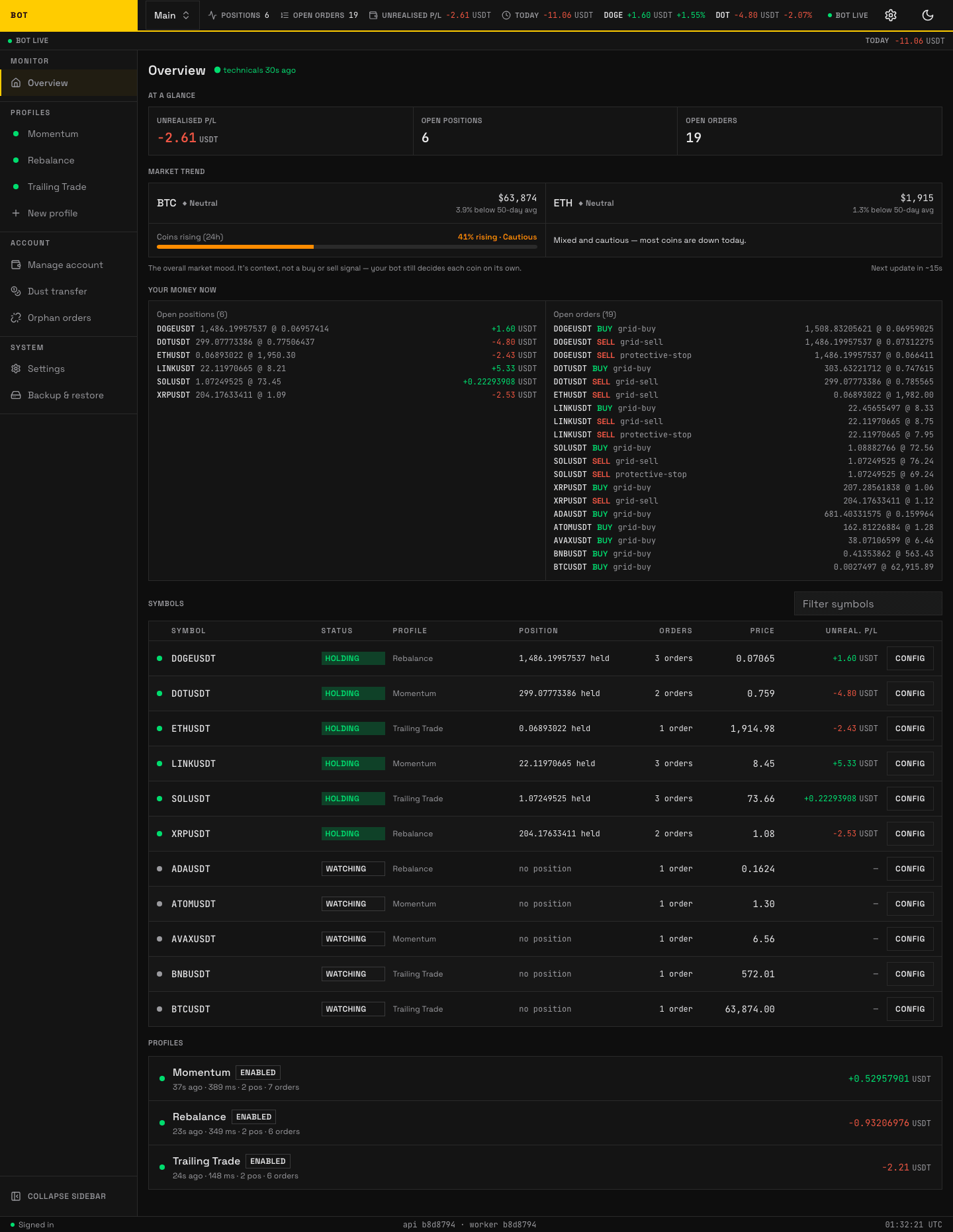Select the Momentum profile in sidebar
Viewport: 953px width, 1232px height.
pos(69,134)
